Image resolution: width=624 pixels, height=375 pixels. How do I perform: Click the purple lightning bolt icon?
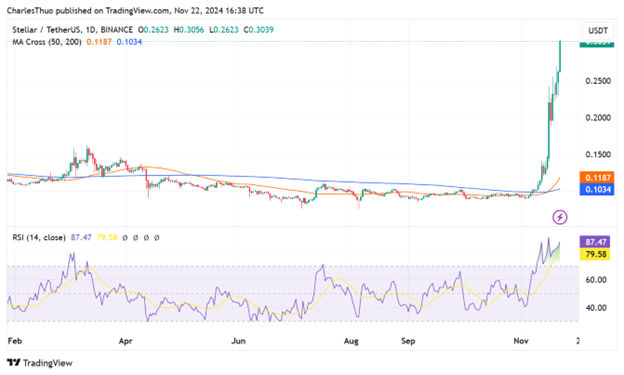click(x=560, y=217)
